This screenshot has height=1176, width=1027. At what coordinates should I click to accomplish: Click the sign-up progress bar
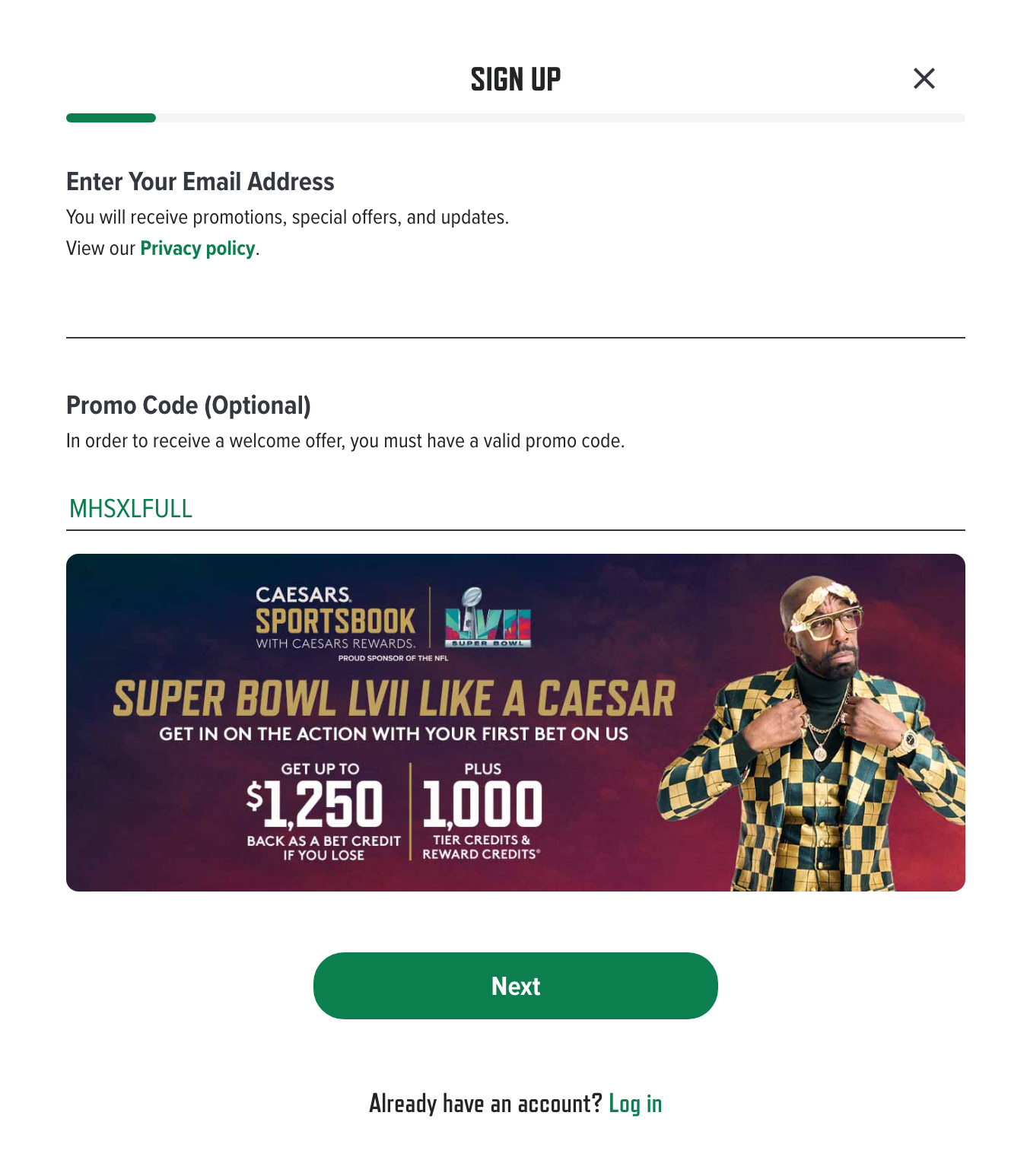513,117
